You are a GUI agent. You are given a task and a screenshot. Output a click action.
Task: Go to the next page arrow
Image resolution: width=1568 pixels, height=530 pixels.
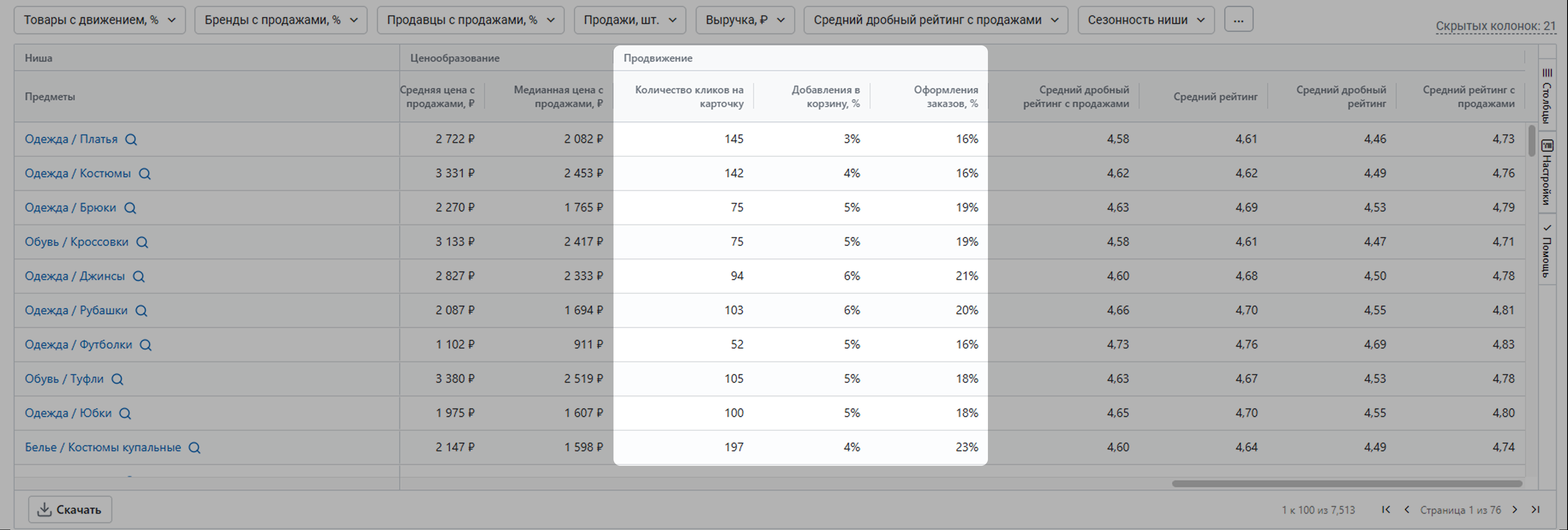1515,510
